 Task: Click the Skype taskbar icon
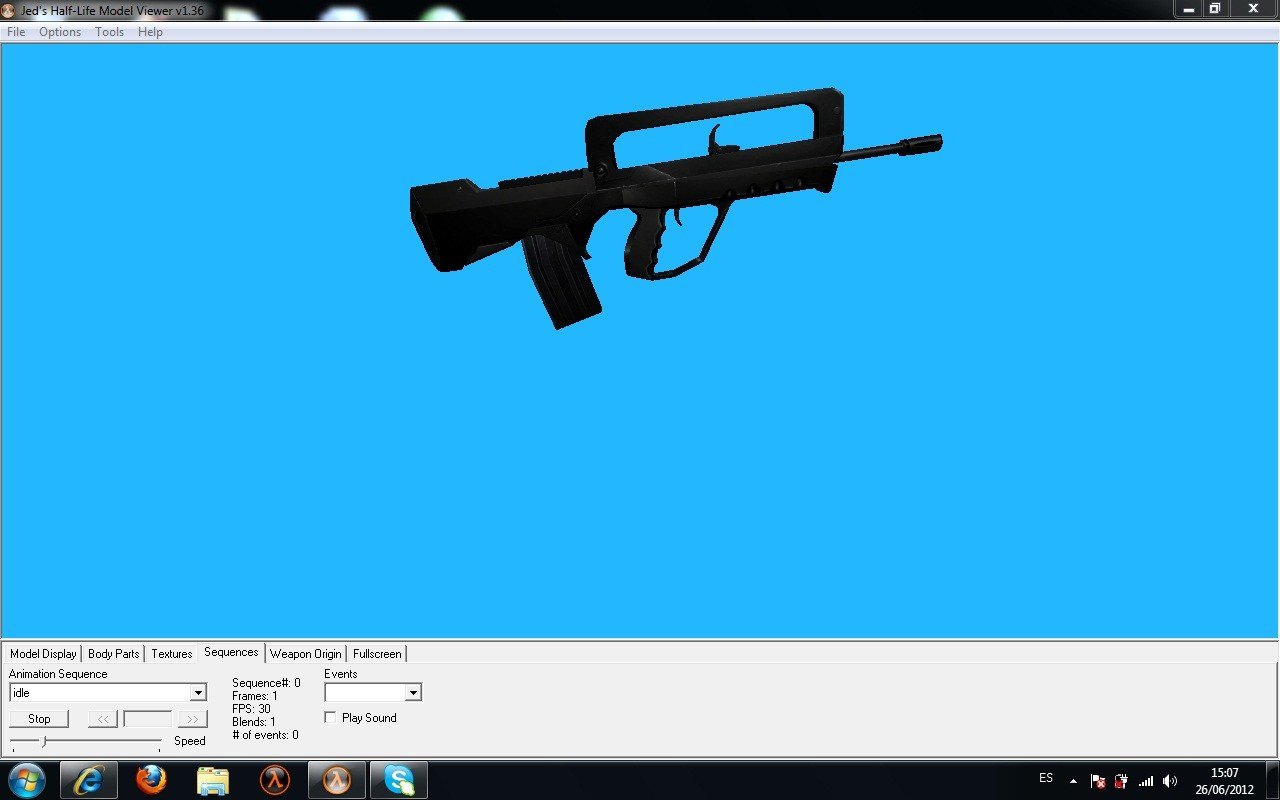click(x=399, y=780)
